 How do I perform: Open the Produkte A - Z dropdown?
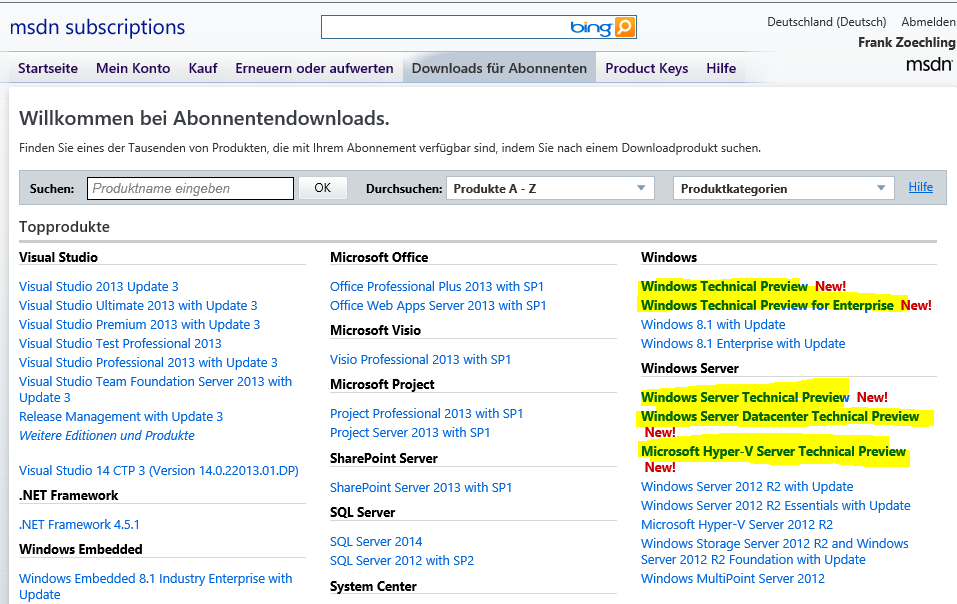coord(549,188)
